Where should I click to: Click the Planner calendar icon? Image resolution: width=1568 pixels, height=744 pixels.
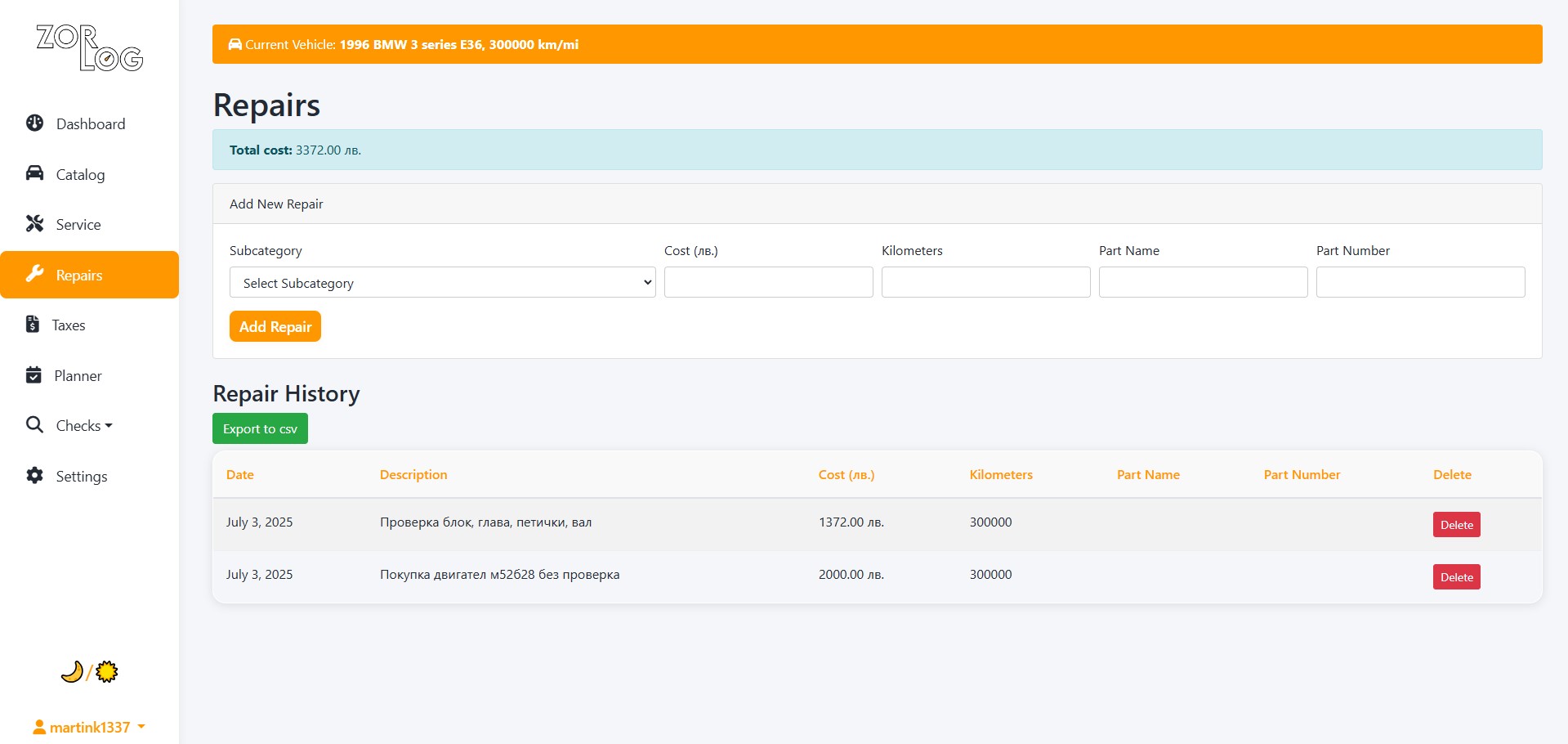[34, 375]
